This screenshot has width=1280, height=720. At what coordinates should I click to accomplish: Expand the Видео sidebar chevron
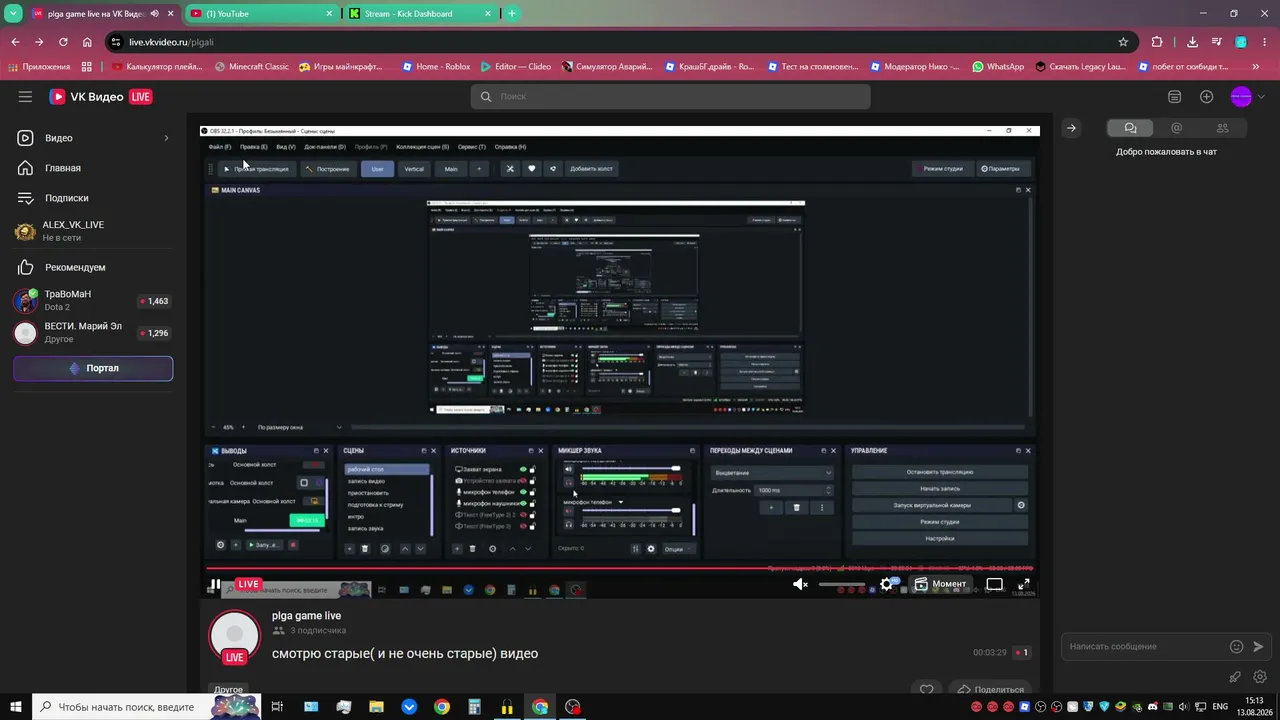coord(166,138)
